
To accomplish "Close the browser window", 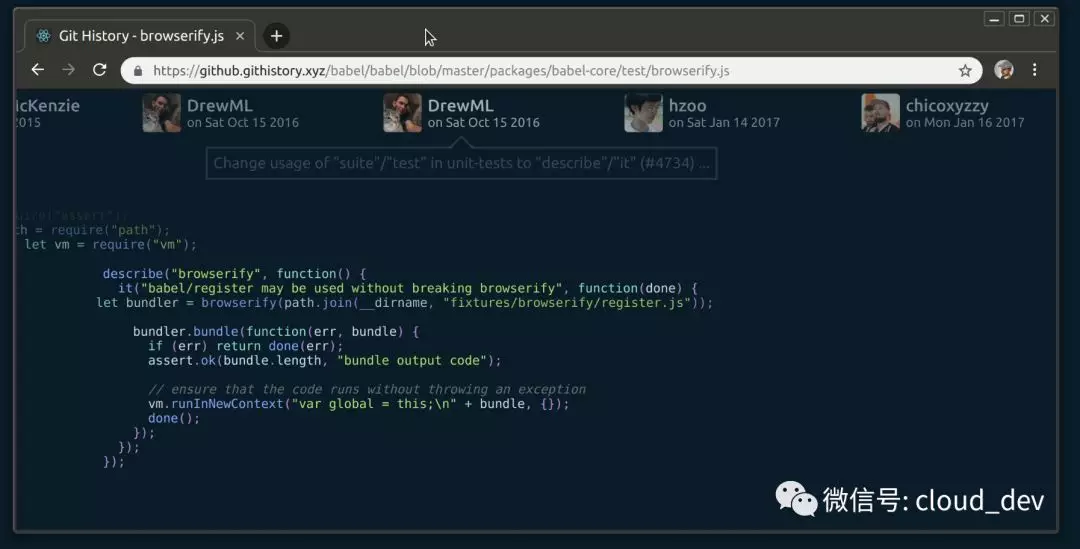I will [1045, 19].
